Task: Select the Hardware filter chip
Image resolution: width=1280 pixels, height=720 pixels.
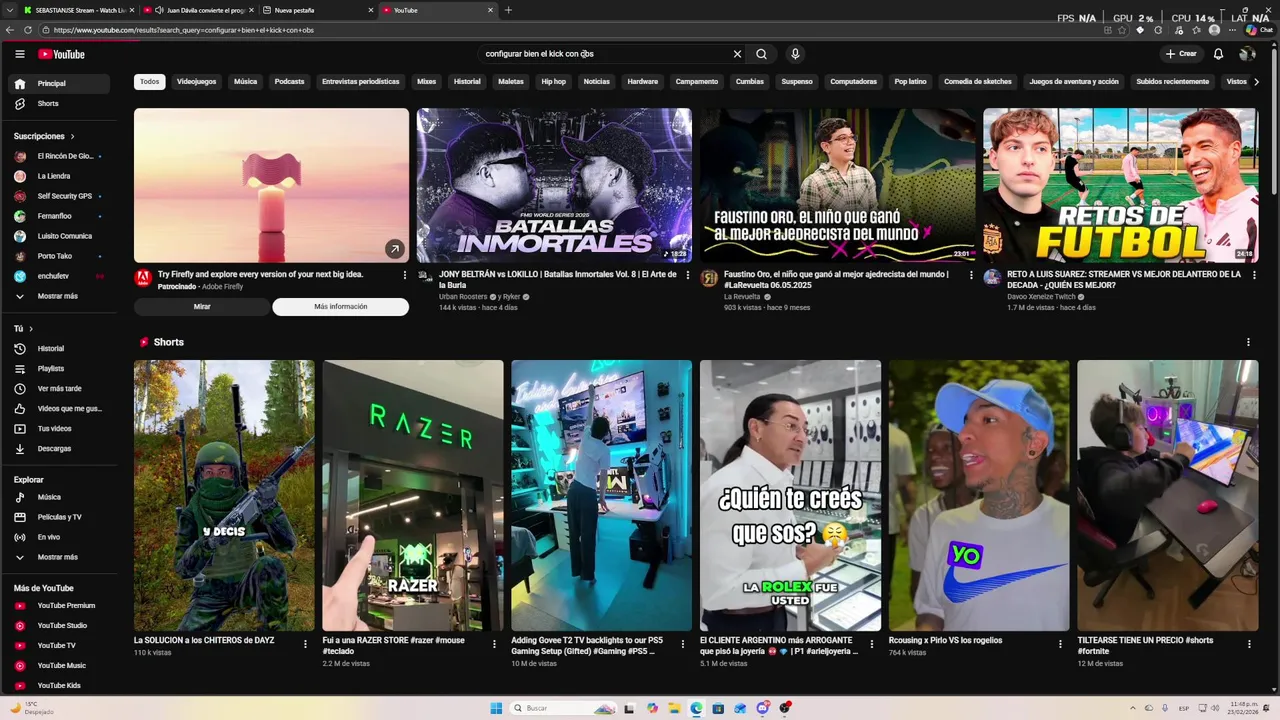Action: pyautogui.click(x=643, y=82)
